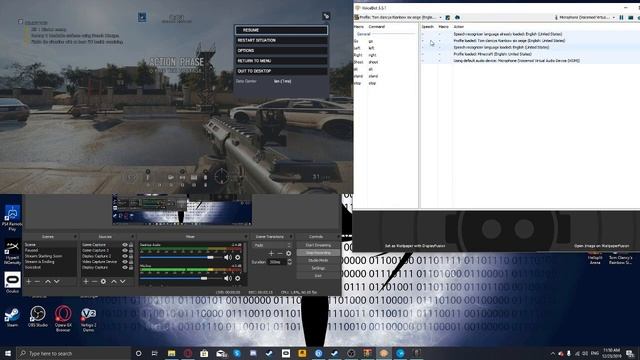Screen dimensions: 640x360
Task: Undock OBS Mixer panel with header icon
Action: pos(246,236)
